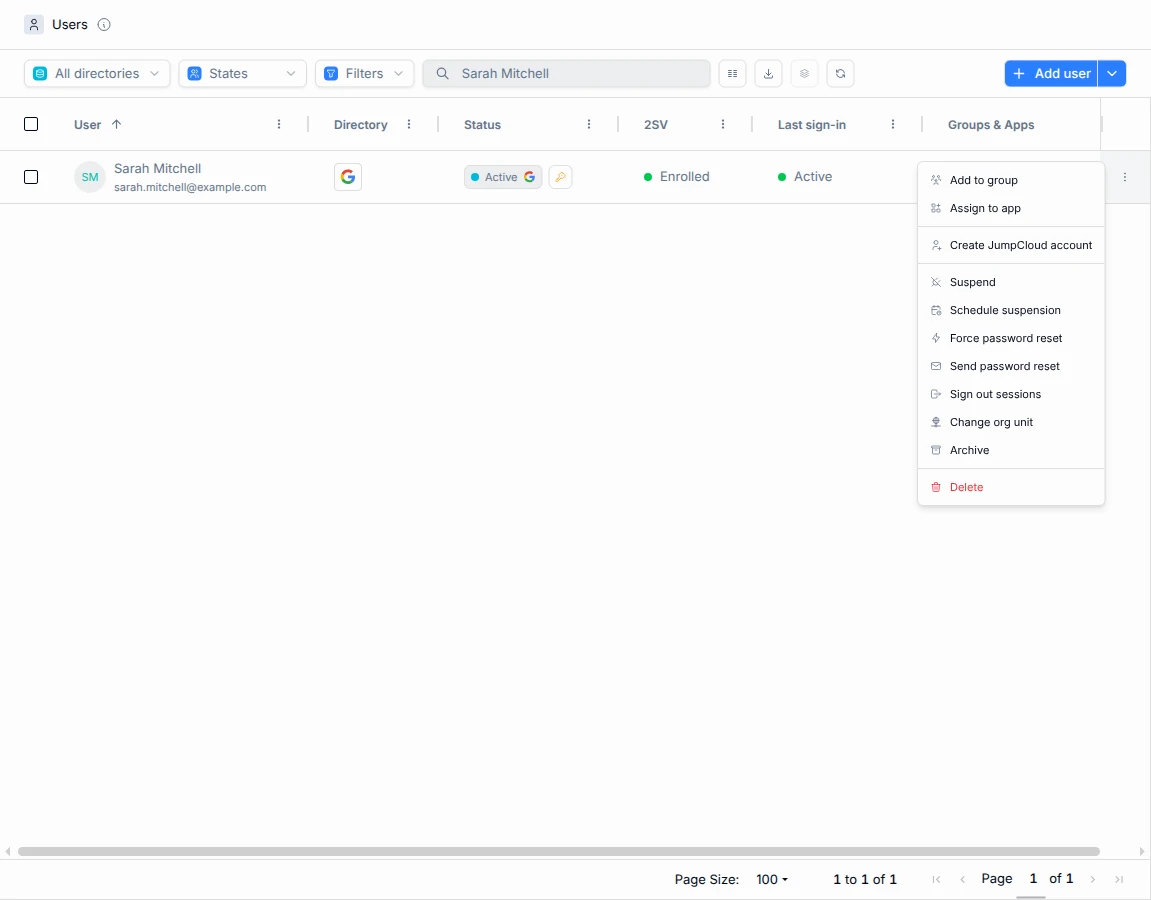Expand the Add user split arrow
The height and width of the screenshot is (900, 1151).
1112,73
